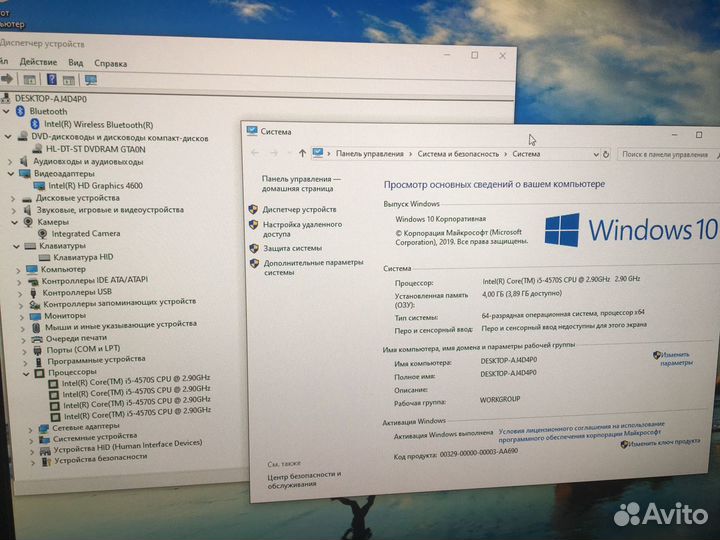Open Microsoft license agreement terms link
720x540 pixels.
click(x=582, y=432)
